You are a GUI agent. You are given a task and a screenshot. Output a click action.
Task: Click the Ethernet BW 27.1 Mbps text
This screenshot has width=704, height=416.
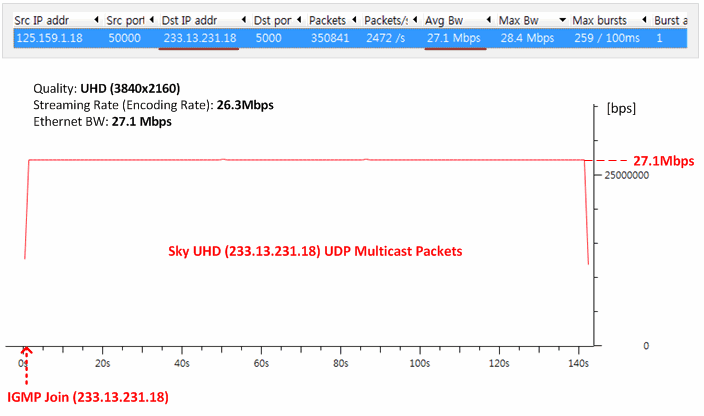click(x=102, y=122)
